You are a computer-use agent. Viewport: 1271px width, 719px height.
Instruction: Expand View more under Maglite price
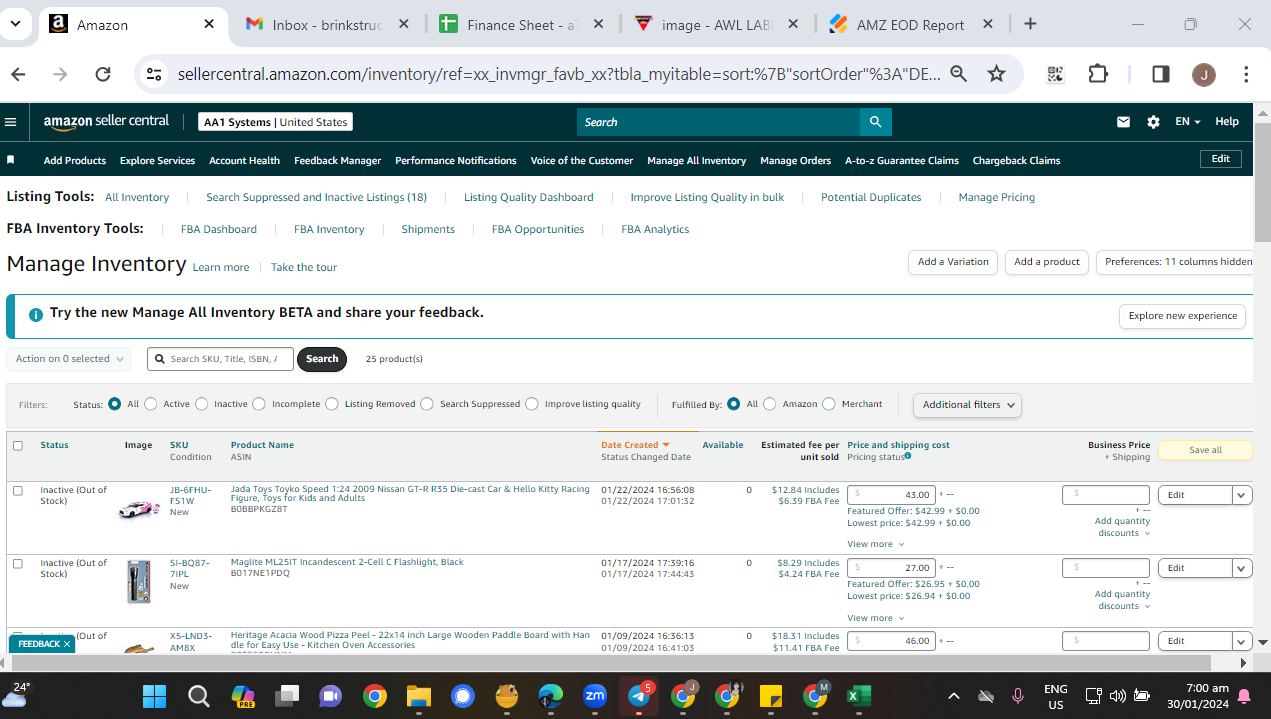(875, 618)
